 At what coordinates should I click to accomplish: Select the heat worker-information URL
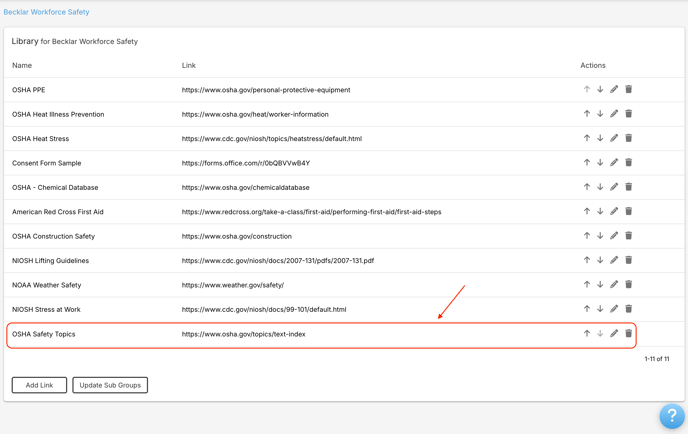point(255,115)
